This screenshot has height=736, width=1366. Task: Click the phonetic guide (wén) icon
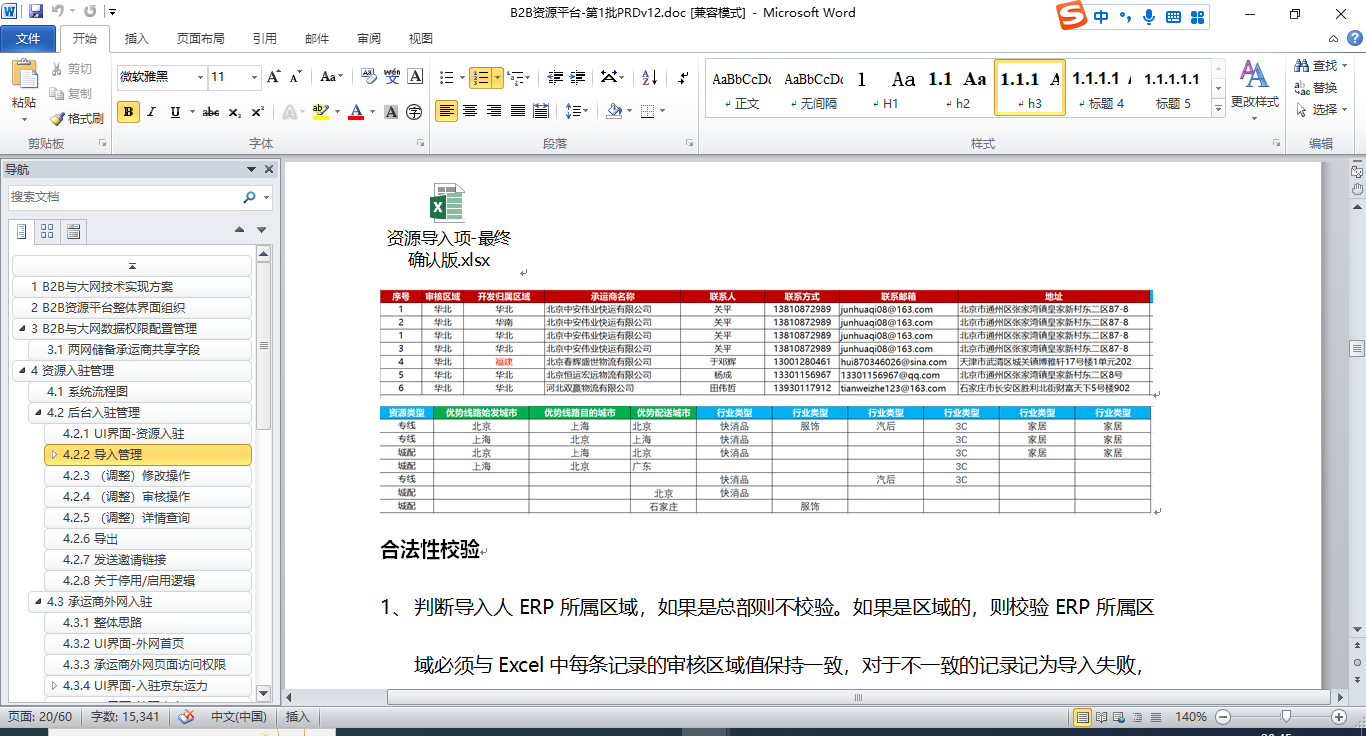[x=392, y=77]
